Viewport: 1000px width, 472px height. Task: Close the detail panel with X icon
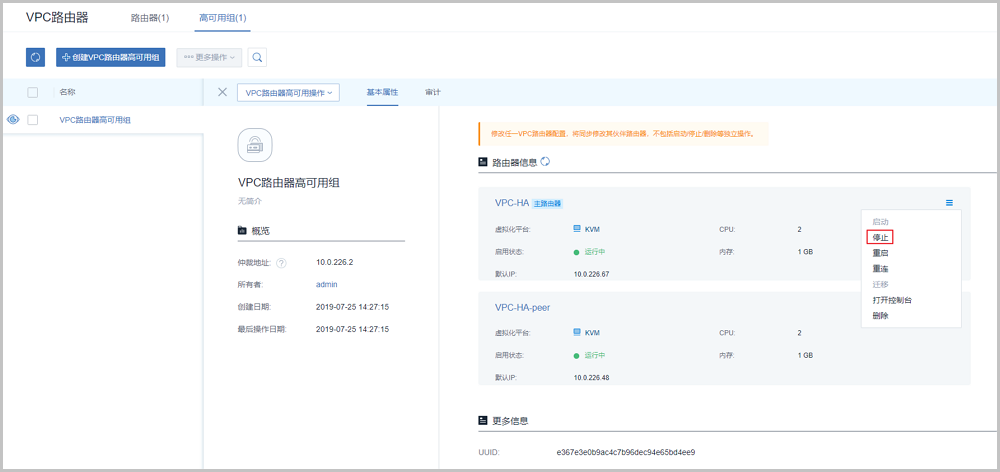(222, 92)
